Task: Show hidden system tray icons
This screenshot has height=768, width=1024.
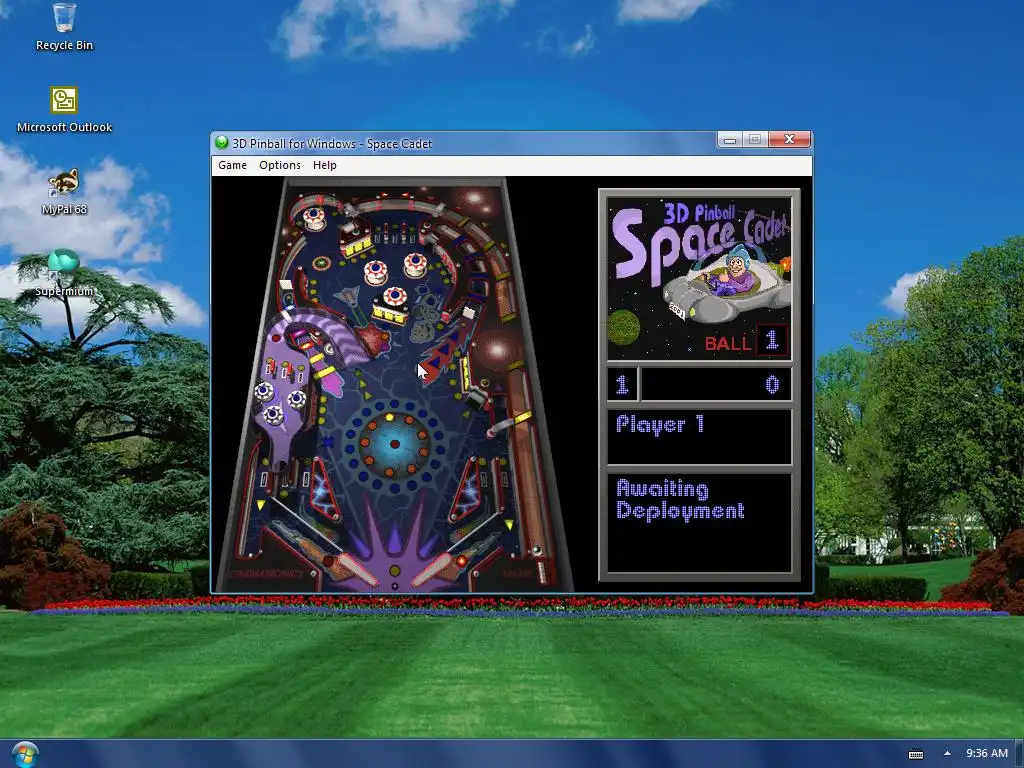Action: (x=947, y=754)
